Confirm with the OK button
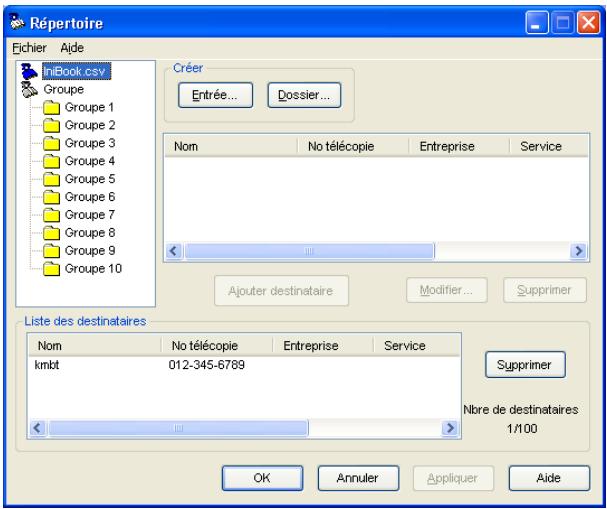Screen dimensions: 607x509 point(262,478)
